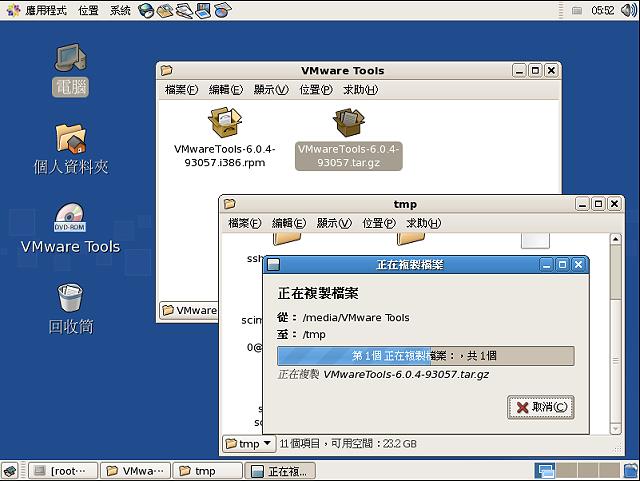Open 系統 system menu in top panel
This screenshot has height=481, width=640.
[120, 10]
